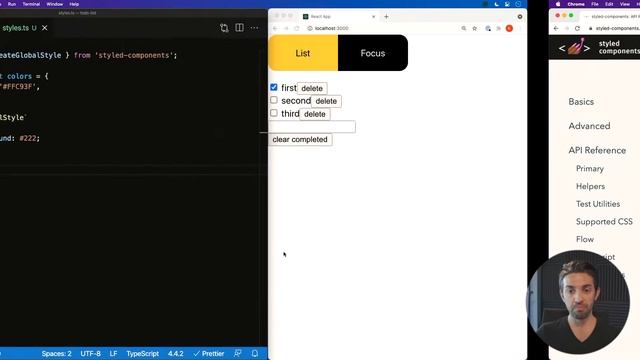Reload the styled-components docs page
640x360 pixels.
tap(577, 28)
